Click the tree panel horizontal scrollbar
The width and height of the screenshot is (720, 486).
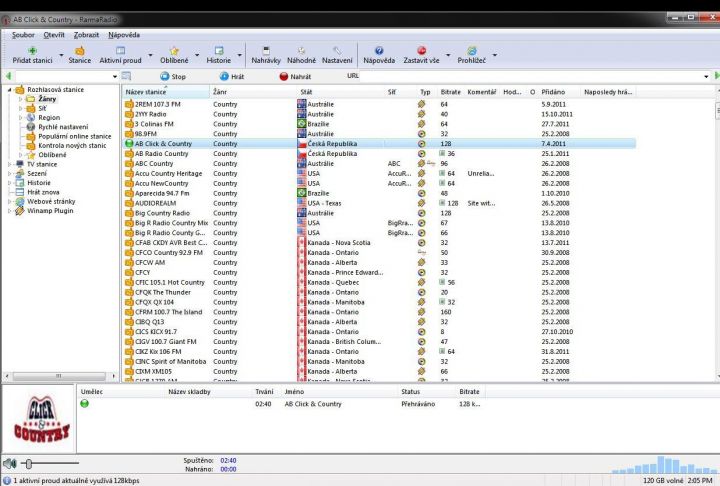[x=60, y=376]
